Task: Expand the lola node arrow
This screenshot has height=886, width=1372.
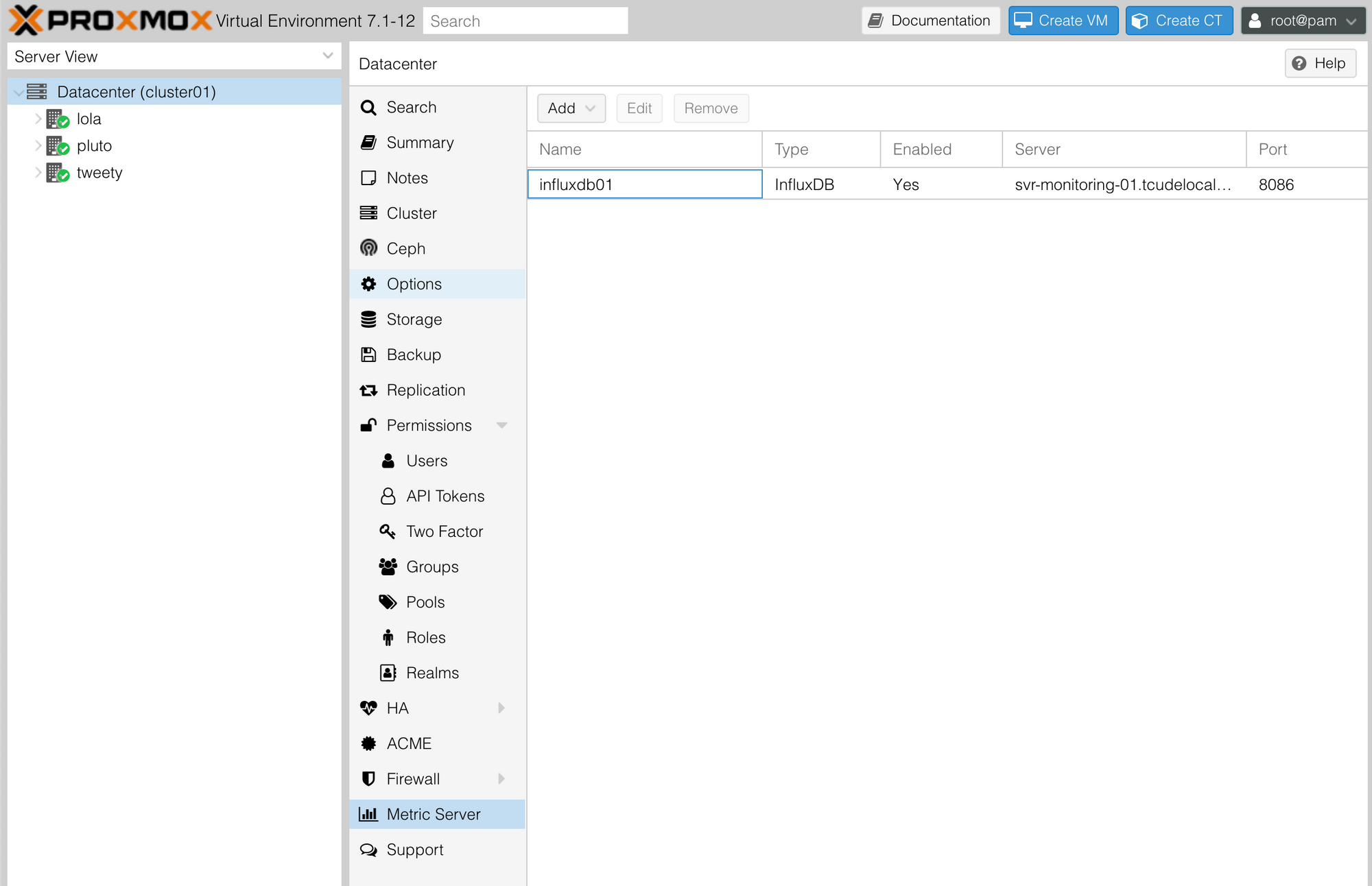Action: tap(38, 119)
